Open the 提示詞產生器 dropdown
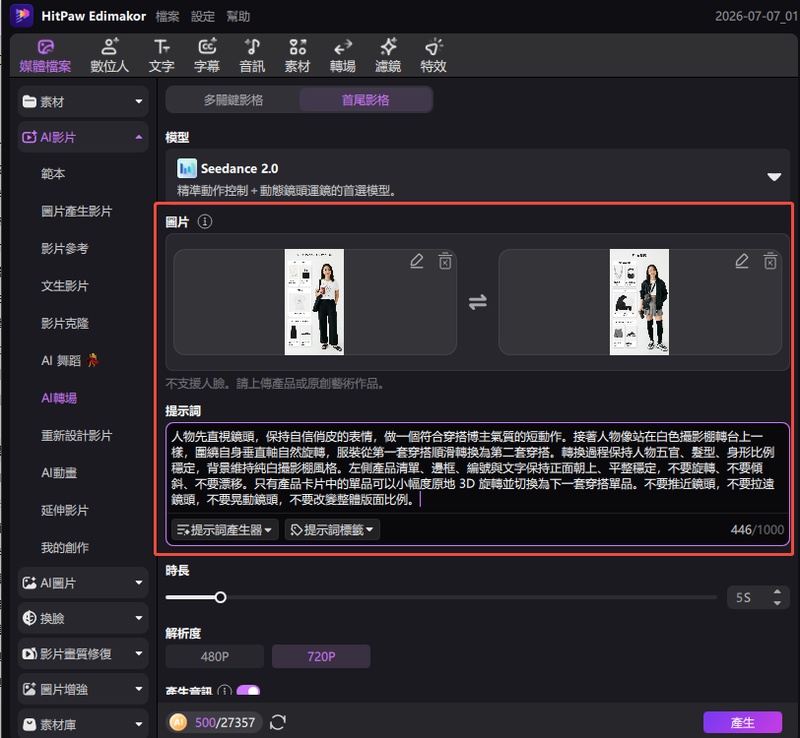This screenshot has height=738, width=800. tap(224, 530)
